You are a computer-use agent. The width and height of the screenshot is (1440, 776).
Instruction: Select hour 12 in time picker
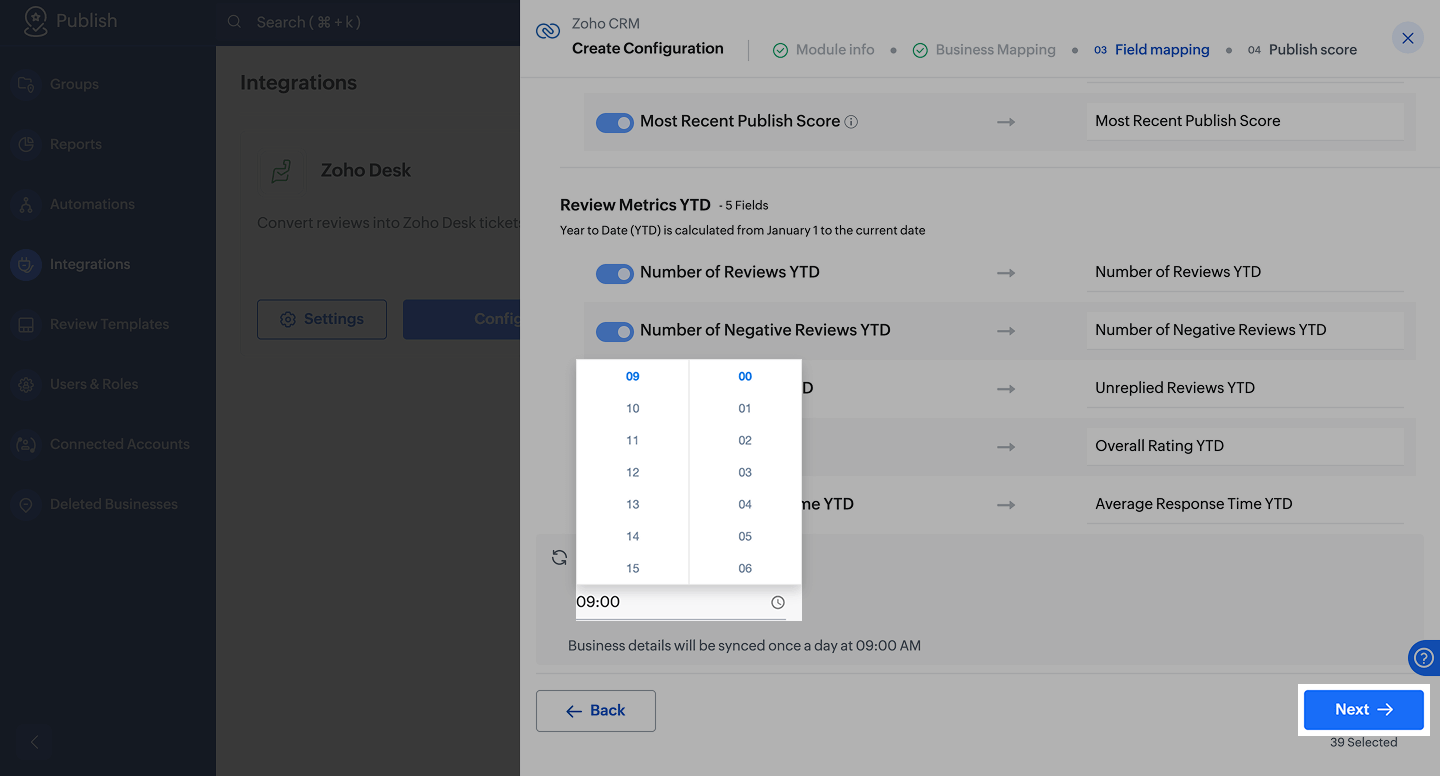pos(632,472)
